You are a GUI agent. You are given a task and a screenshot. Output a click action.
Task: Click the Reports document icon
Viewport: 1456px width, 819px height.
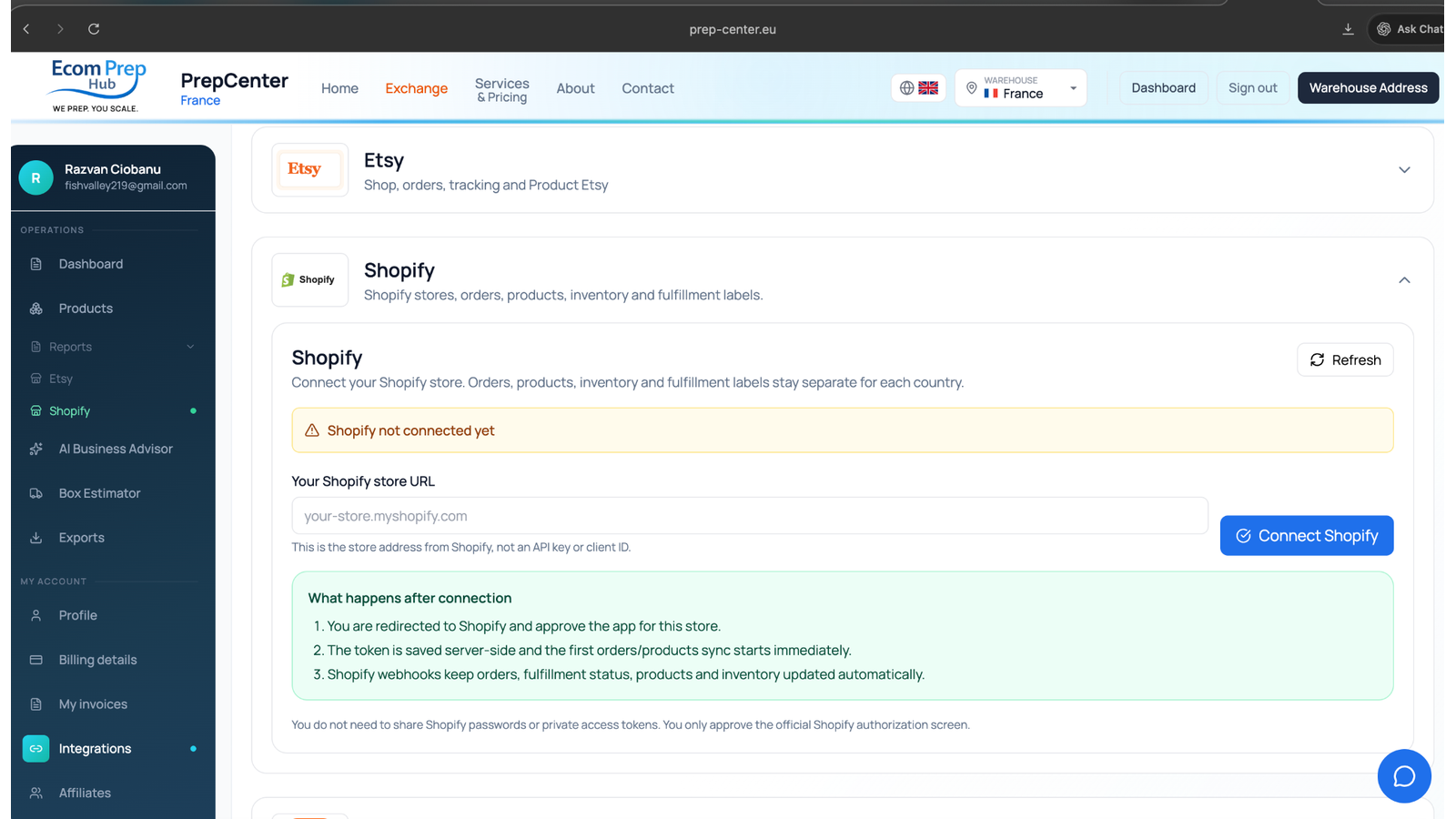tap(36, 347)
